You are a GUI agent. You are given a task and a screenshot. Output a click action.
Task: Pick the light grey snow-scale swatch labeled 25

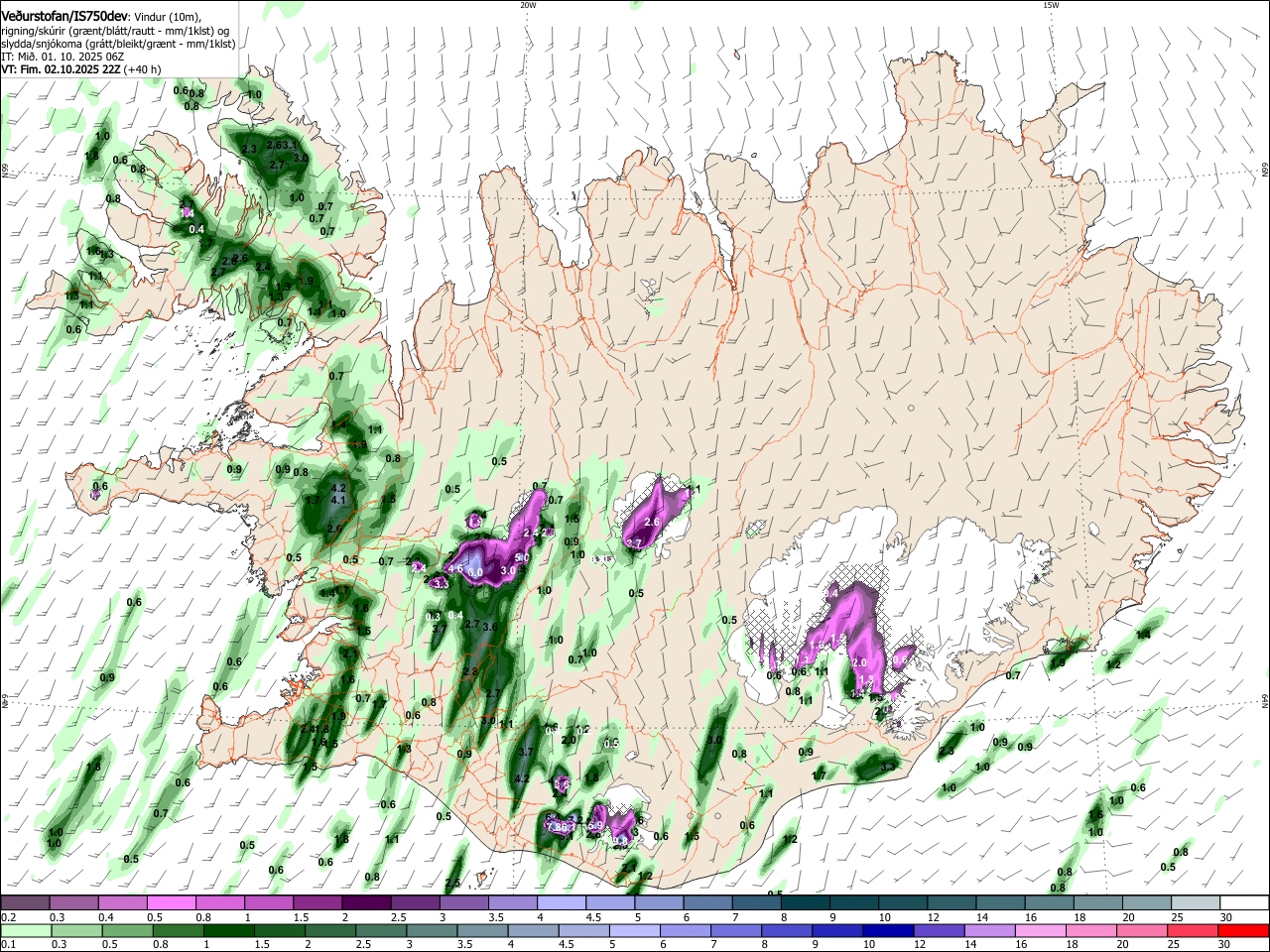coord(1195,902)
